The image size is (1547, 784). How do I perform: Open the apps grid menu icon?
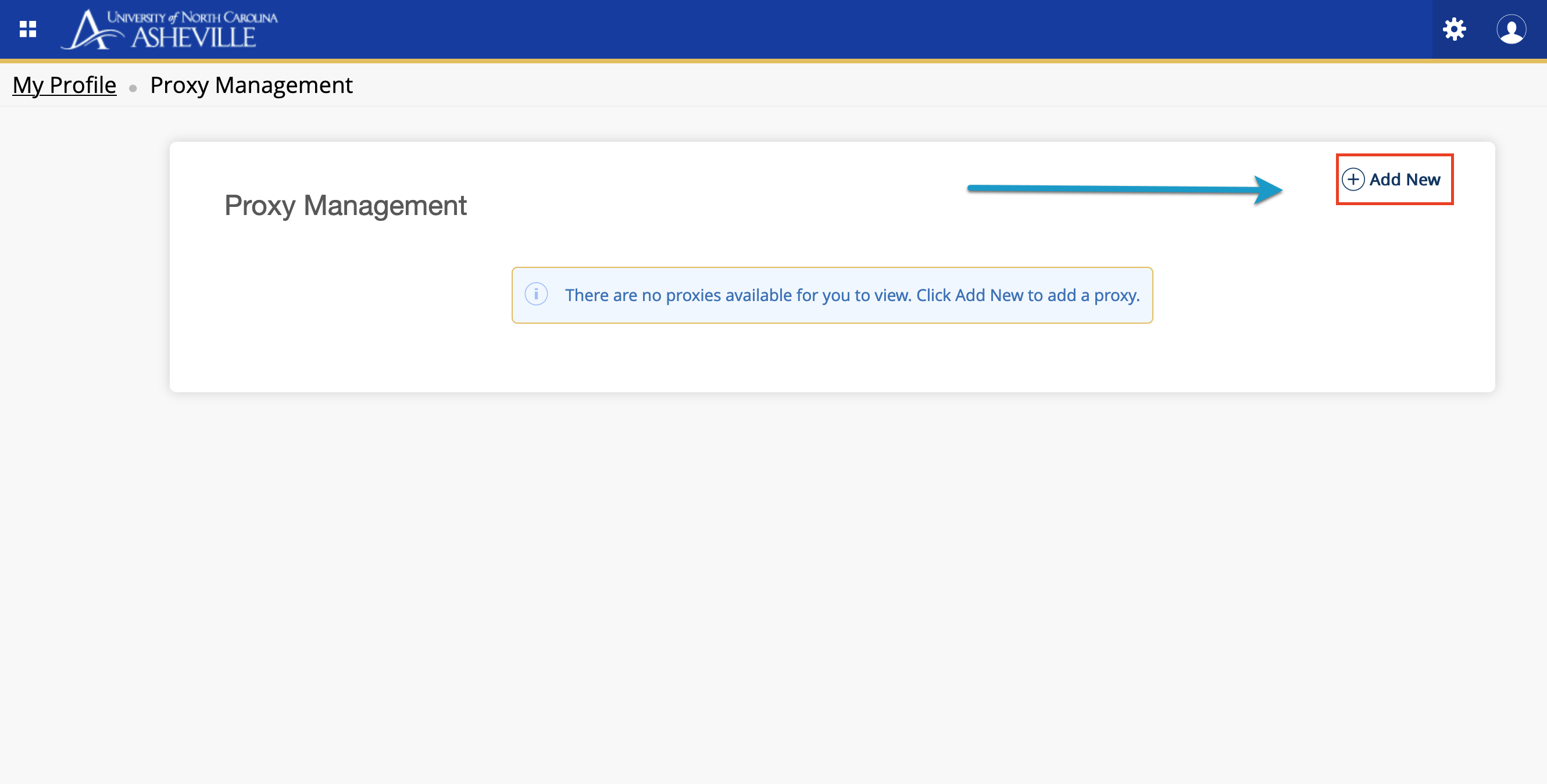coord(28,29)
